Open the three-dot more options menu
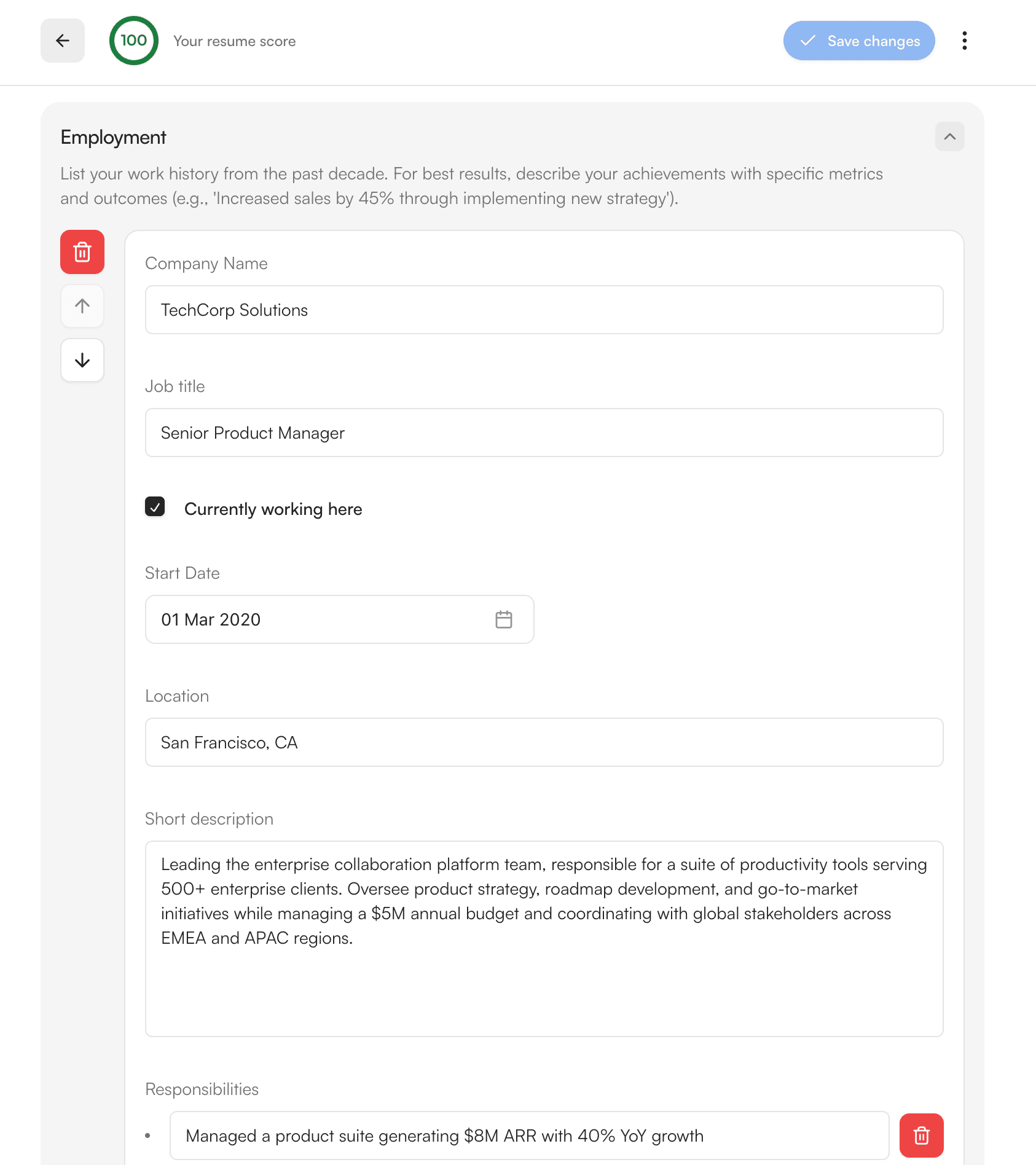The image size is (1036, 1165). pos(964,41)
